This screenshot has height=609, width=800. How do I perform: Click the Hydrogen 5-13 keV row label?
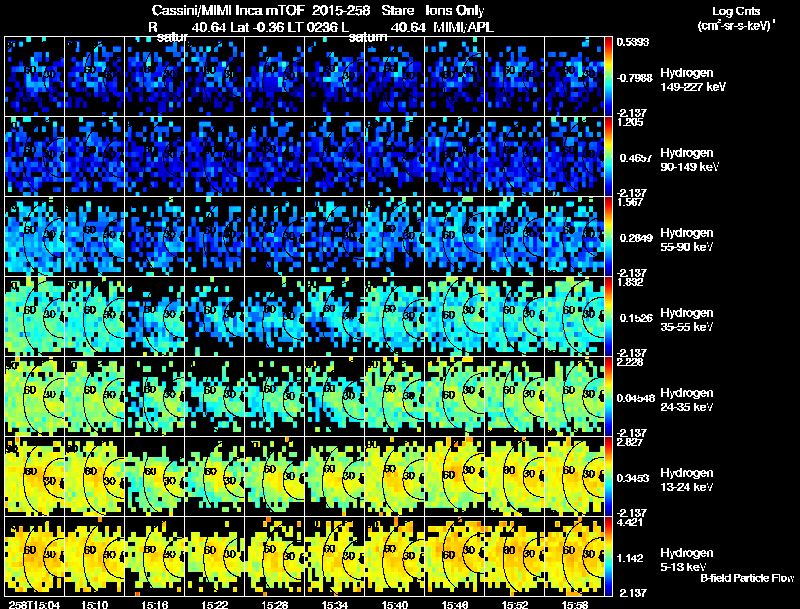[687, 560]
